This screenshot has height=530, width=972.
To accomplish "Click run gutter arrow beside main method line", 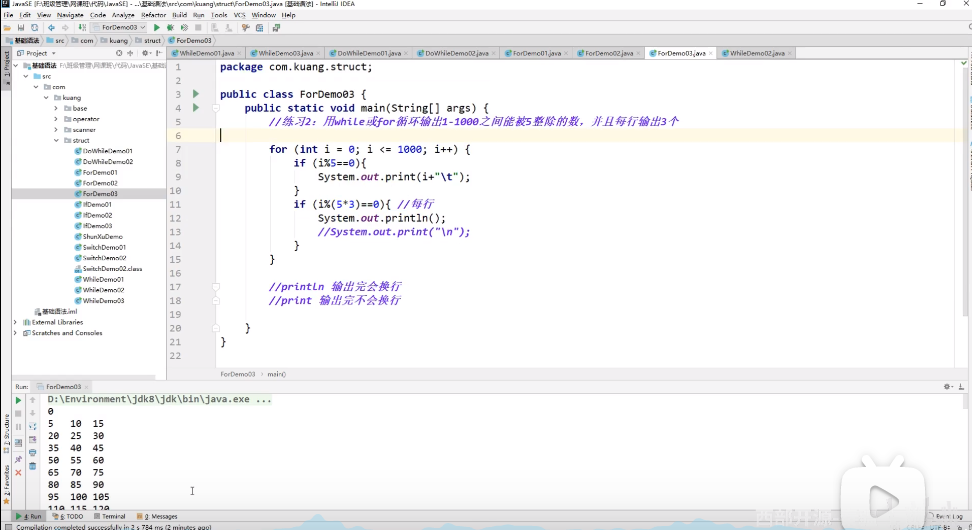I will [x=196, y=108].
